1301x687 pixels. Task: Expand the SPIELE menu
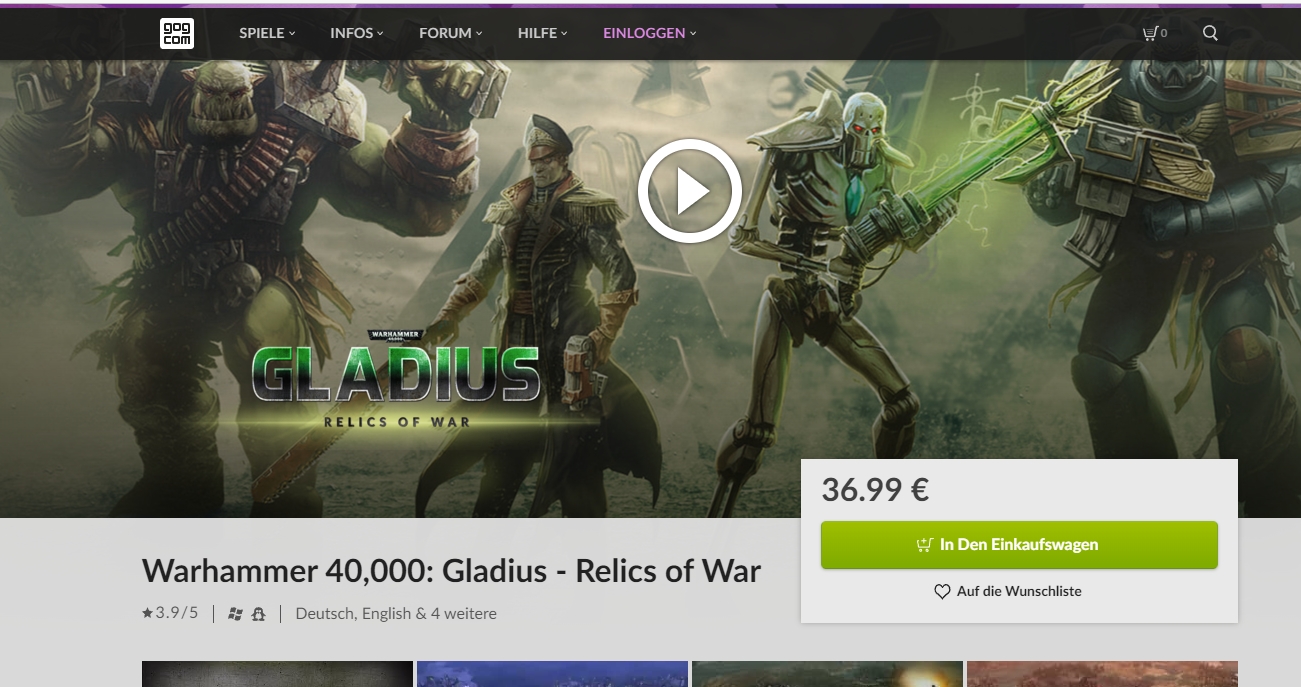click(x=267, y=33)
